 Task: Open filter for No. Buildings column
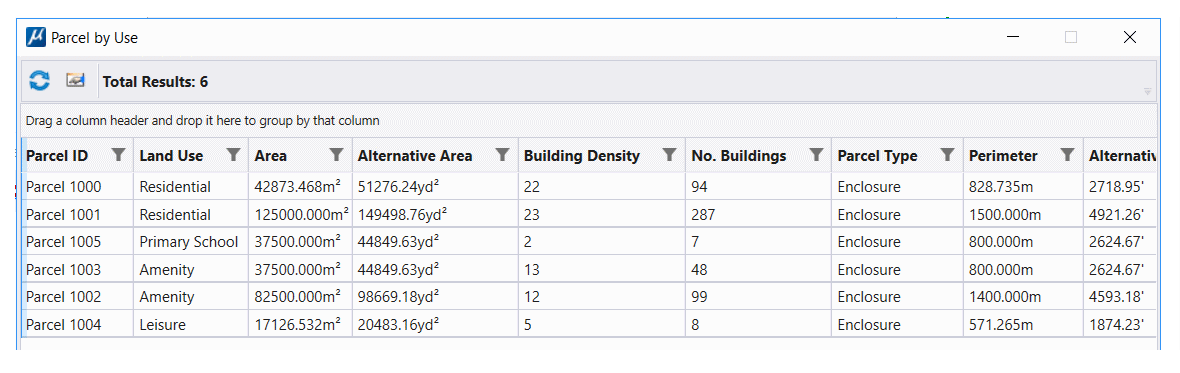pos(816,155)
